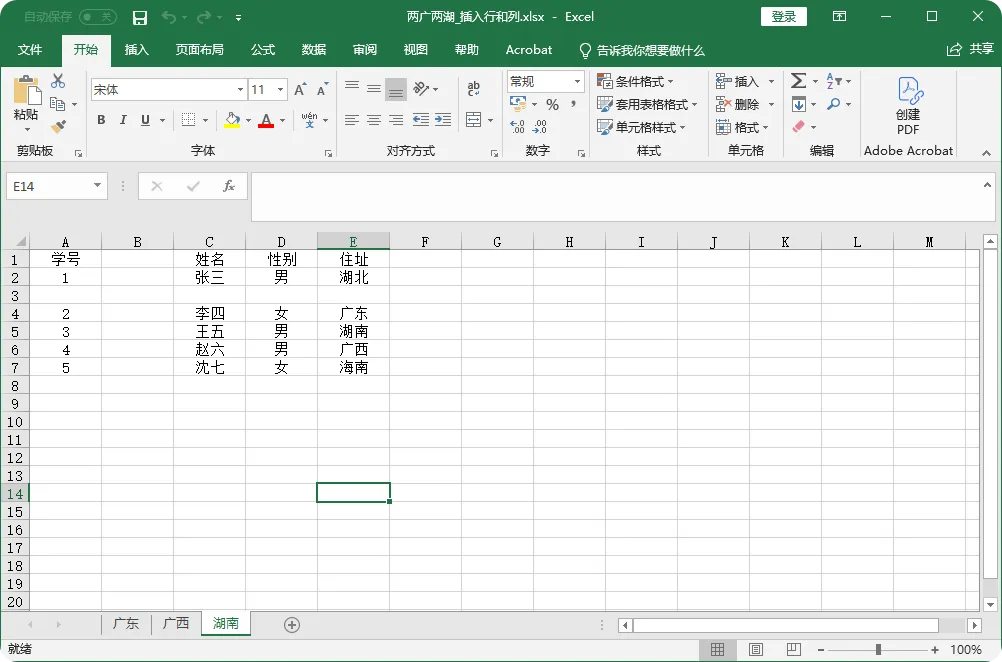Open Format as Table dropdown
The image size is (1002, 662).
647,104
